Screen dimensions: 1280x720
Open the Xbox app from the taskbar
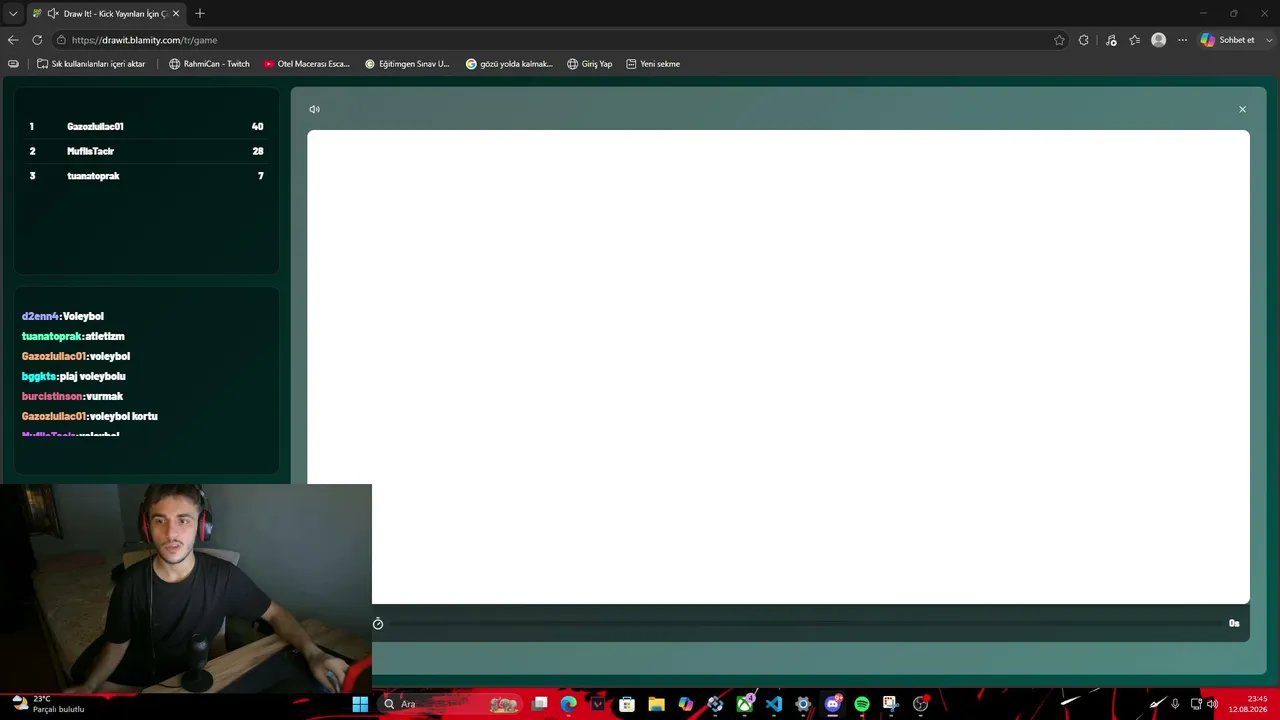(x=745, y=704)
